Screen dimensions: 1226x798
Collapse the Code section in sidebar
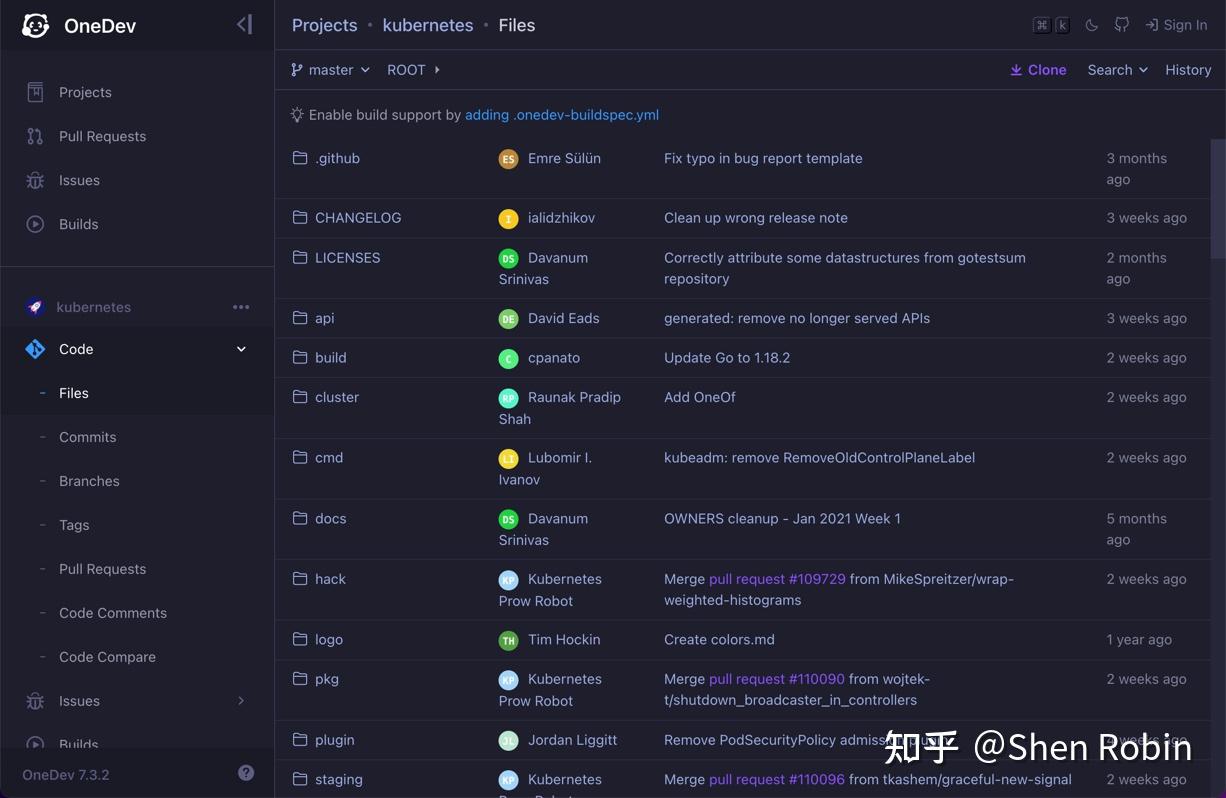240,349
